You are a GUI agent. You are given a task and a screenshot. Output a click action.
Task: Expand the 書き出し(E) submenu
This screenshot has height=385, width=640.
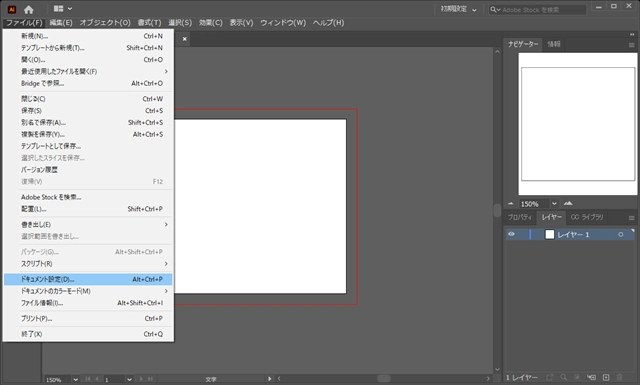point(88,225)
